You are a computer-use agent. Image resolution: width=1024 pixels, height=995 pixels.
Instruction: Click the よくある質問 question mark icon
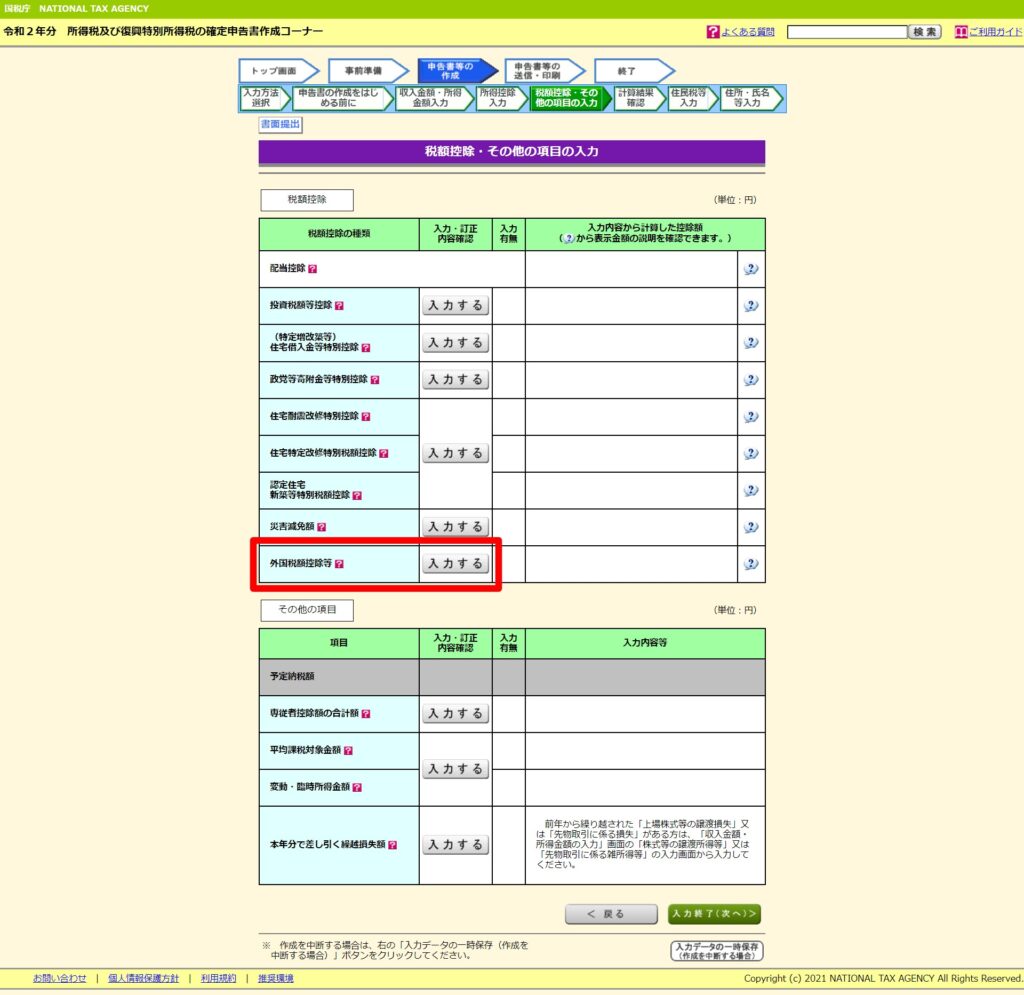tap(712, 32)
